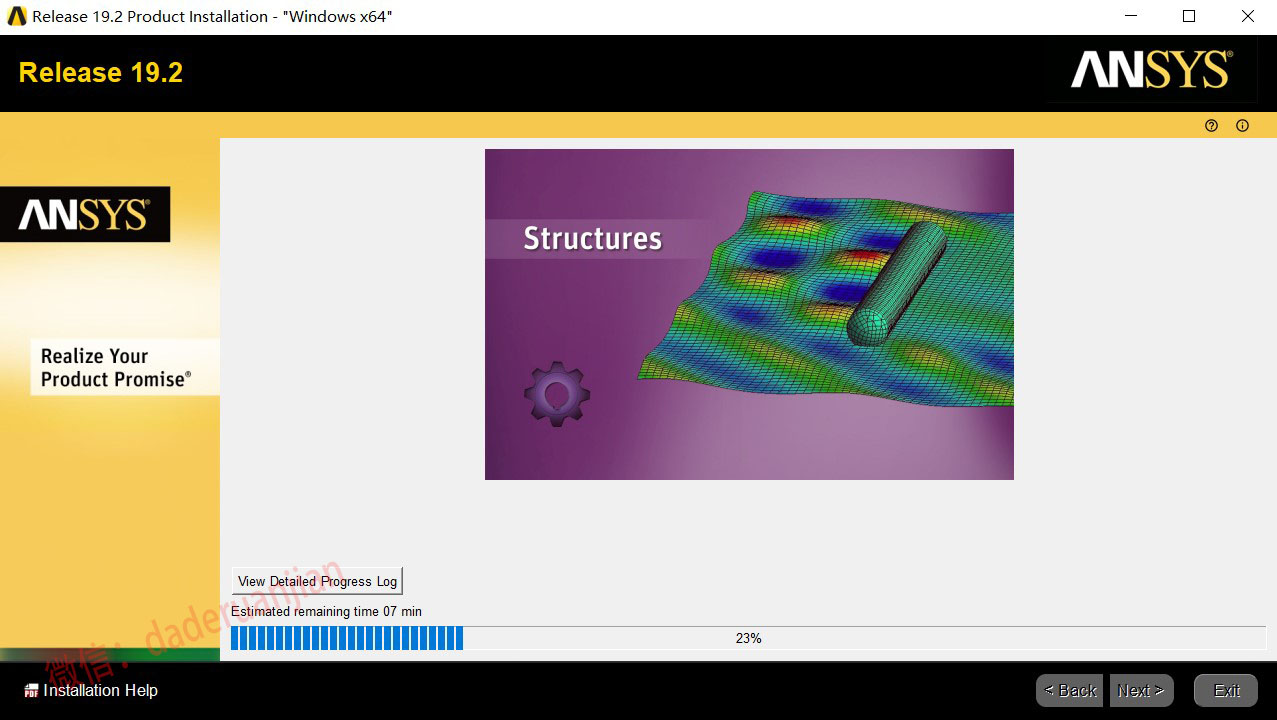Open View Detailed Progress Log
This screenshot has height=720, width=1277.
click(x=318, y=581)
